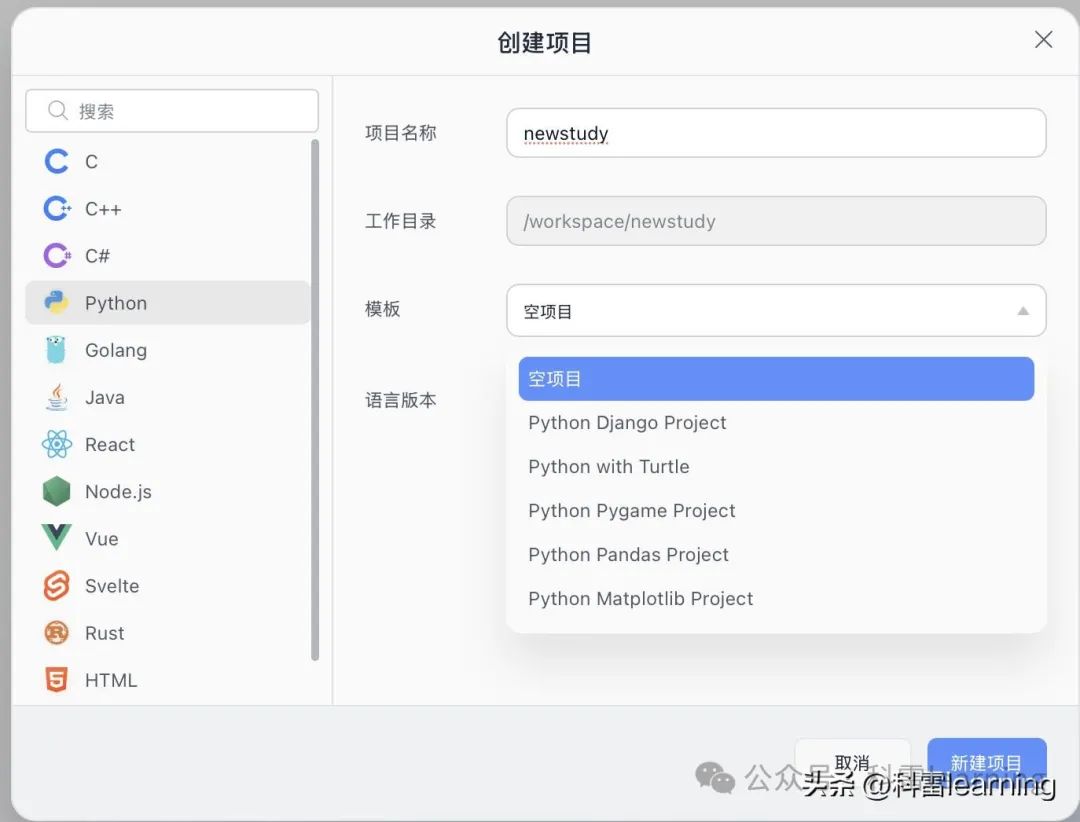Viewport: 1080px width, 822px height.
Task: Click the HTML5 shield icon
Action: 56,679
